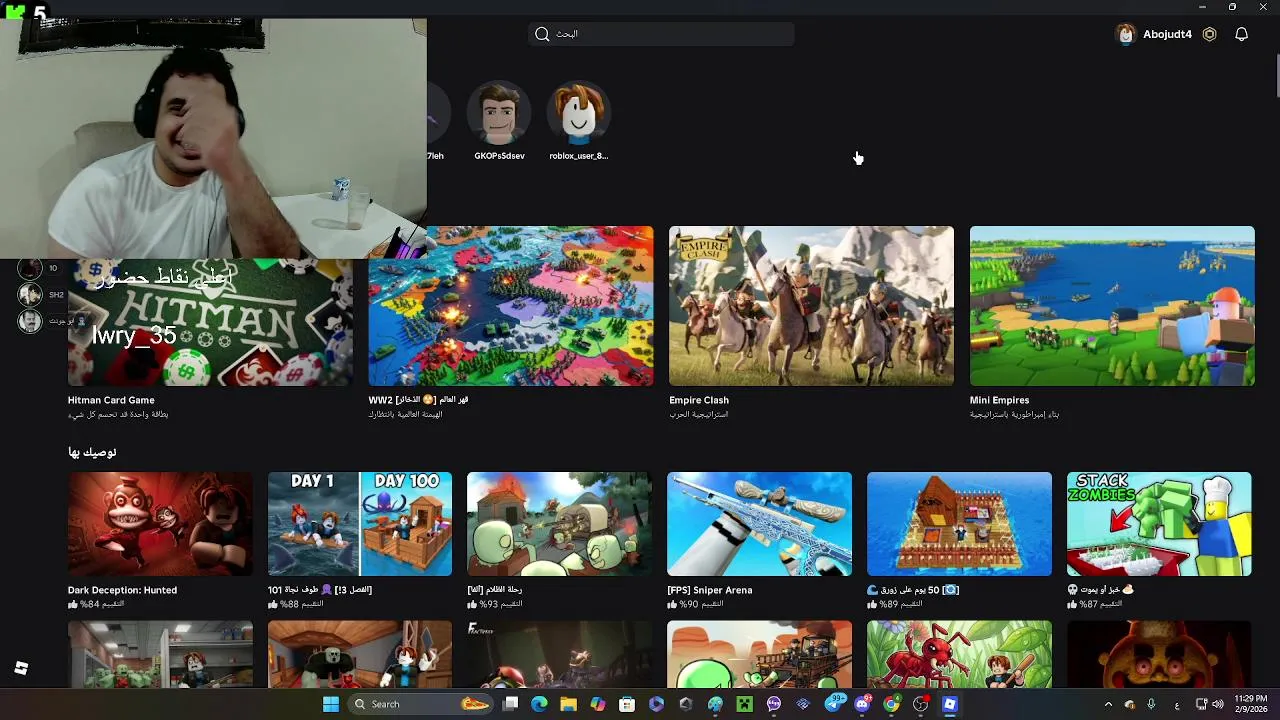
Task: Open Google Chrome from the taskbar
Action: pyautogui.click(x=891, y=704)
